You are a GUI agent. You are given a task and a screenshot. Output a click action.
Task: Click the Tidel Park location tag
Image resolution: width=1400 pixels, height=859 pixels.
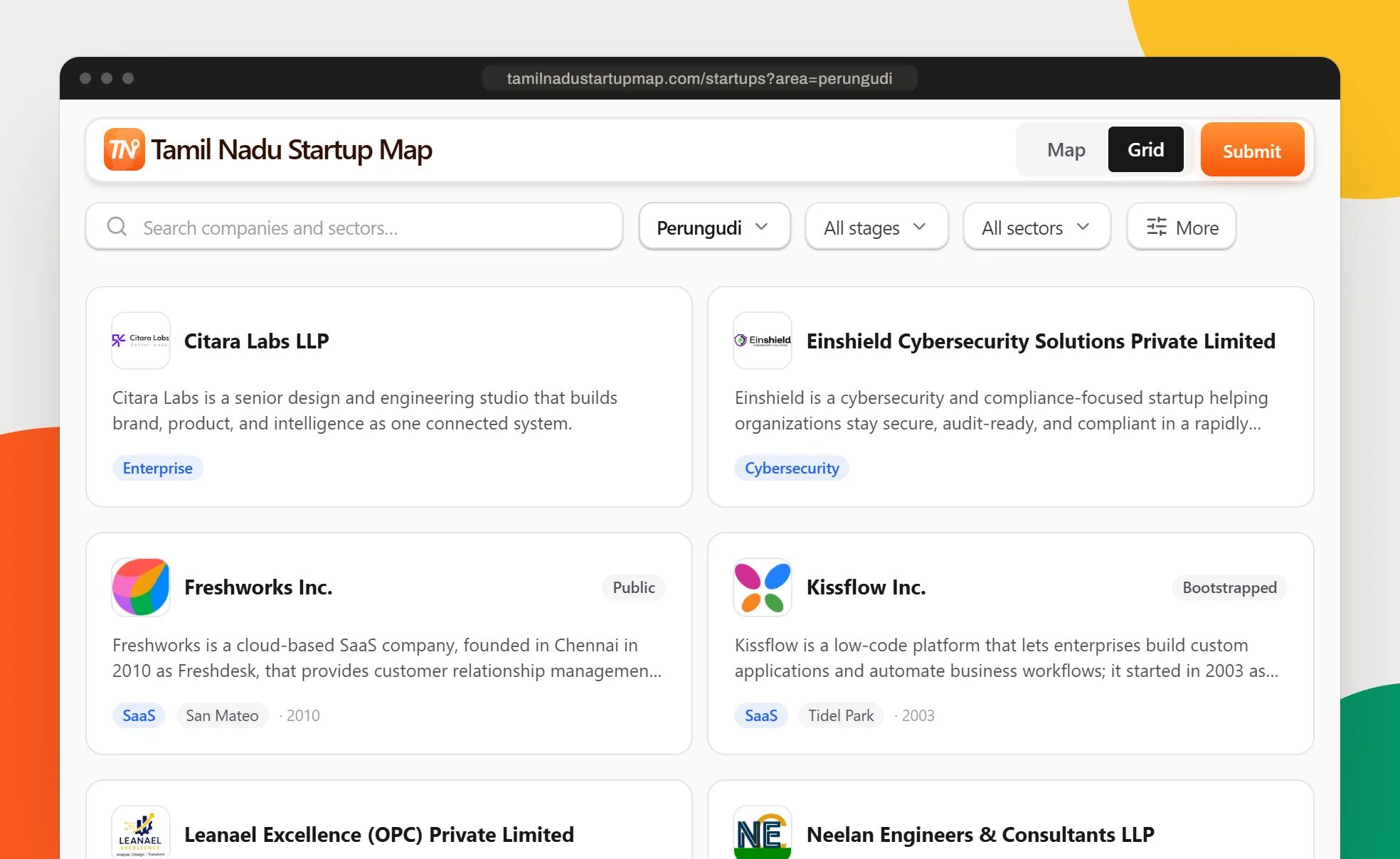pyautogui.click(x=841, y=715)
